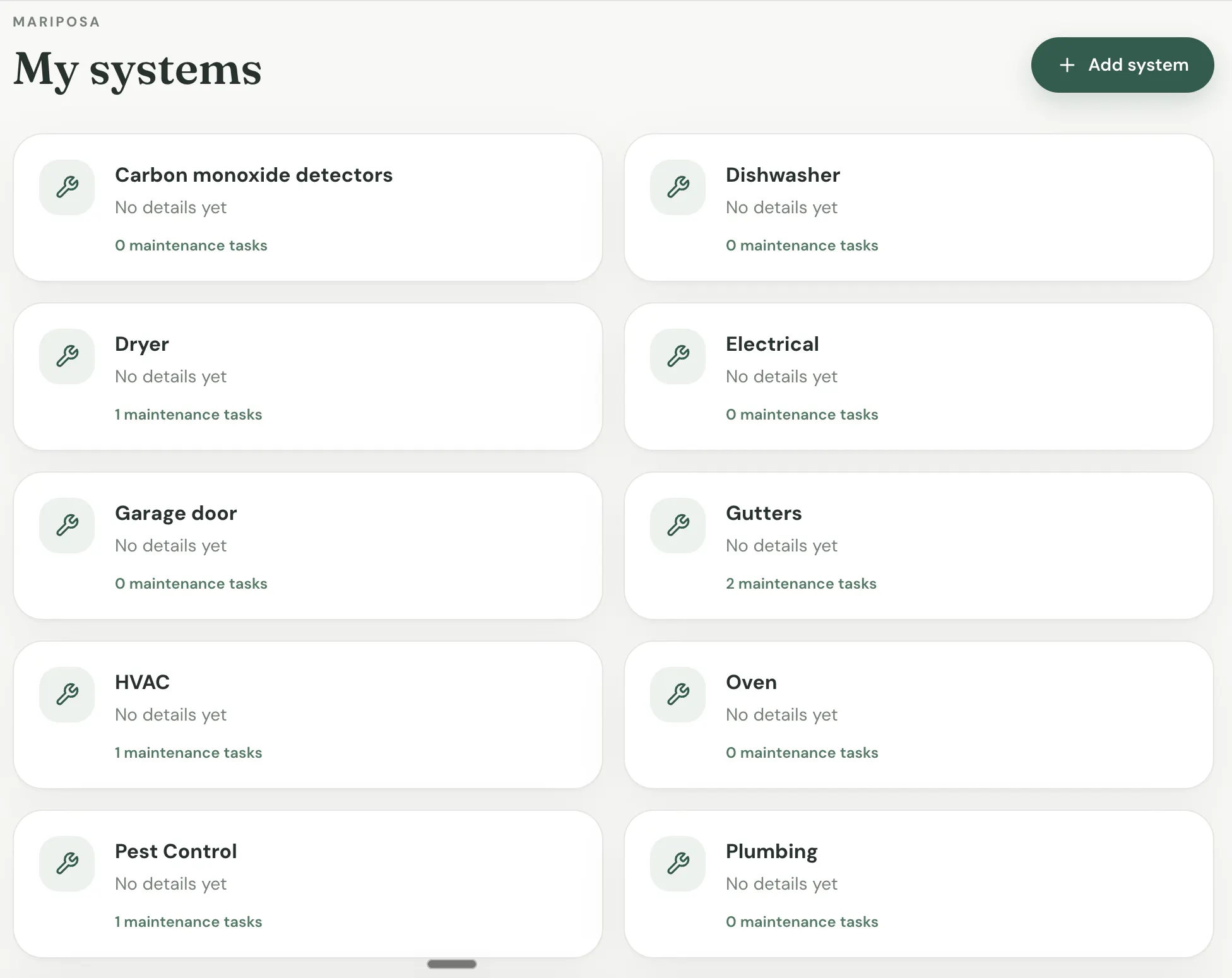
Task: Click Plumbing's 0 maintenance tasks text
Action: (x=802, y=922)
